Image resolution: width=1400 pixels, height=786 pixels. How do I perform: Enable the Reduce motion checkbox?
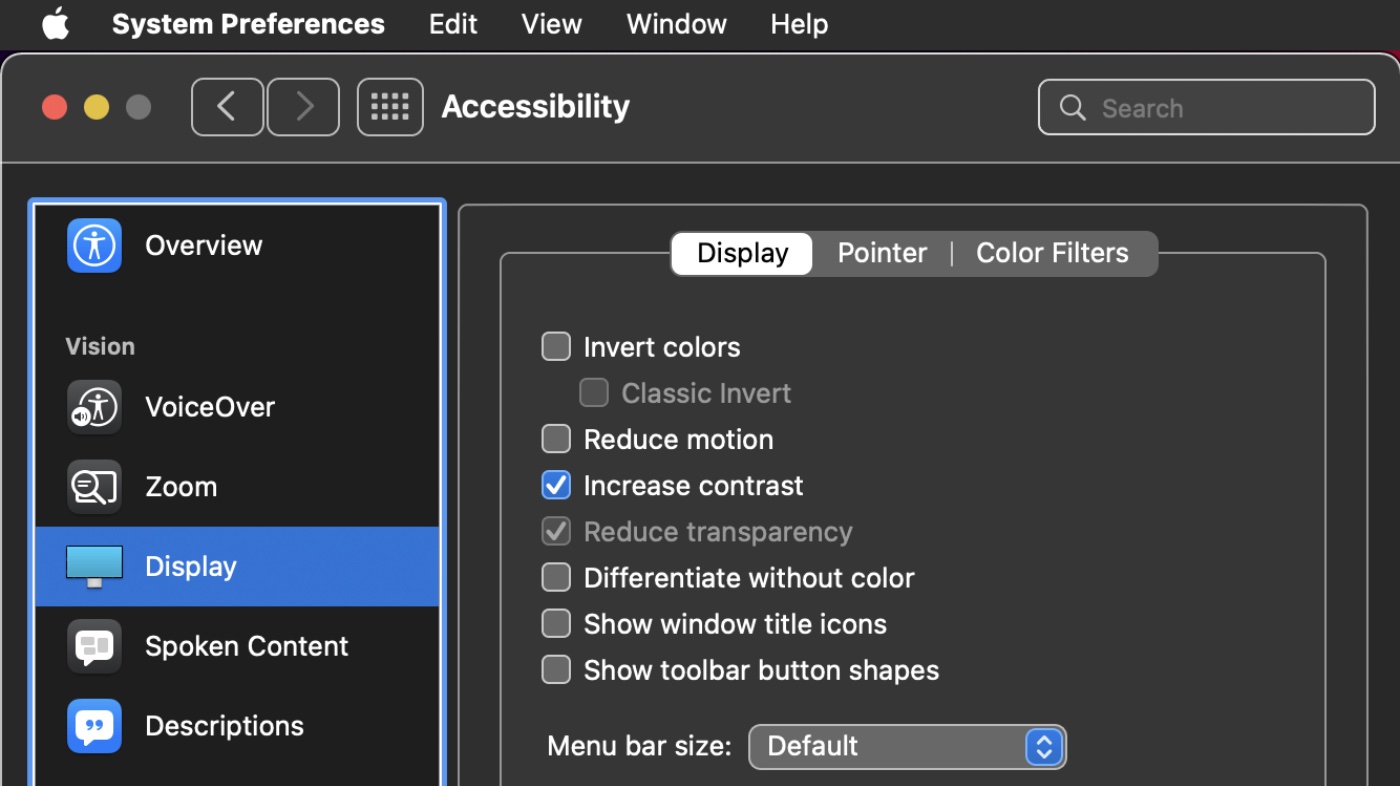click(x=556, y=439)
